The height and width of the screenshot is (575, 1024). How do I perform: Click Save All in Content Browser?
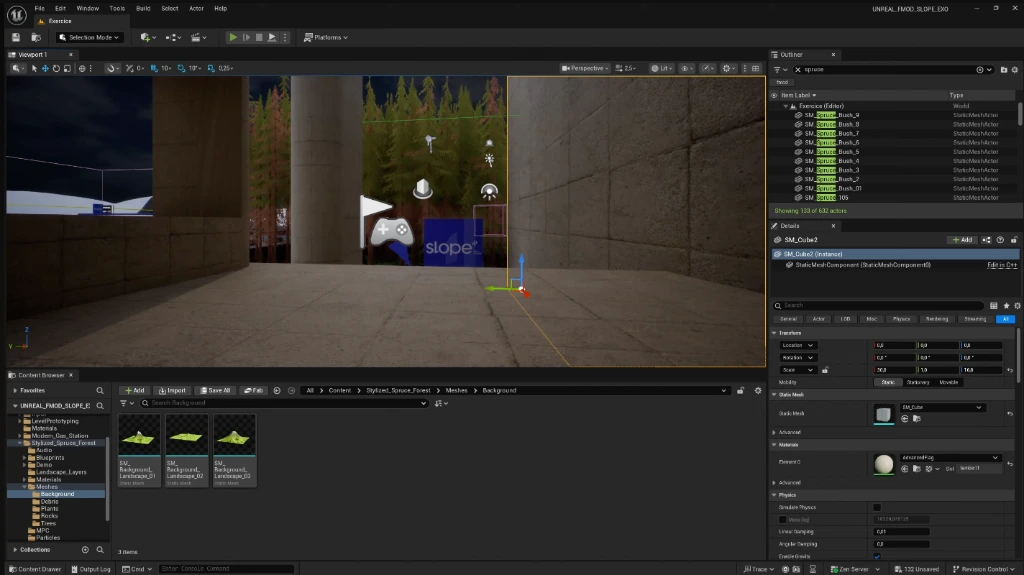coord(216,390)
